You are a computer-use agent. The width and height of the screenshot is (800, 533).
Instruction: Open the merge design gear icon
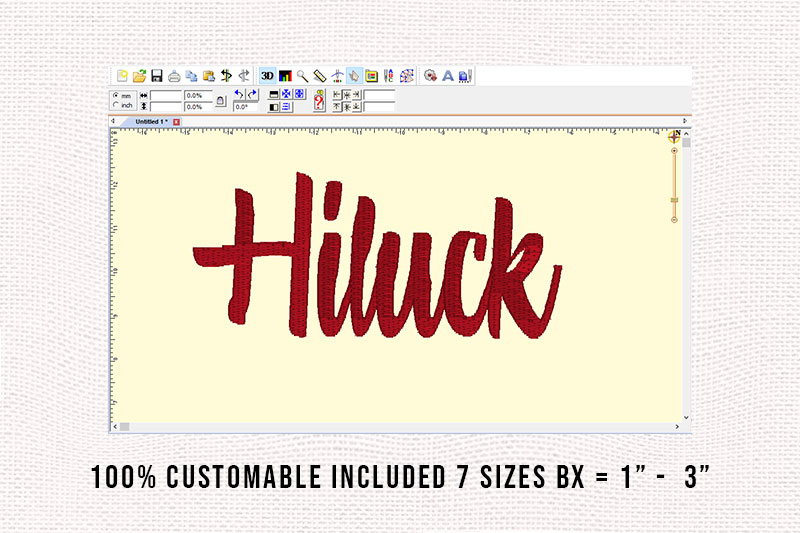[x=430, y=76]
